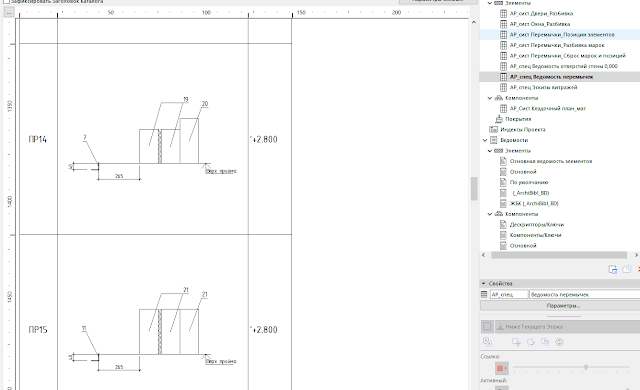Click the clone folder icon below the tree

coord(627,269)
